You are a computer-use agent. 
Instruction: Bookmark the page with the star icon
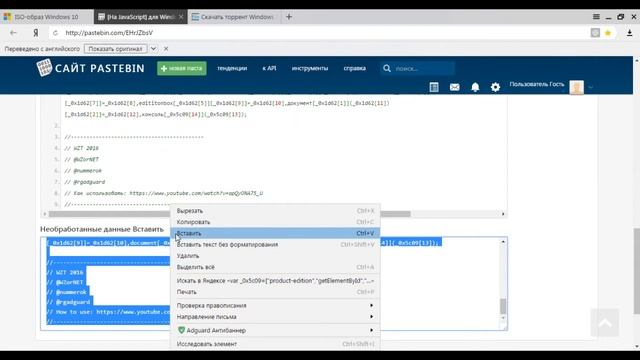(x=608, y=33)
